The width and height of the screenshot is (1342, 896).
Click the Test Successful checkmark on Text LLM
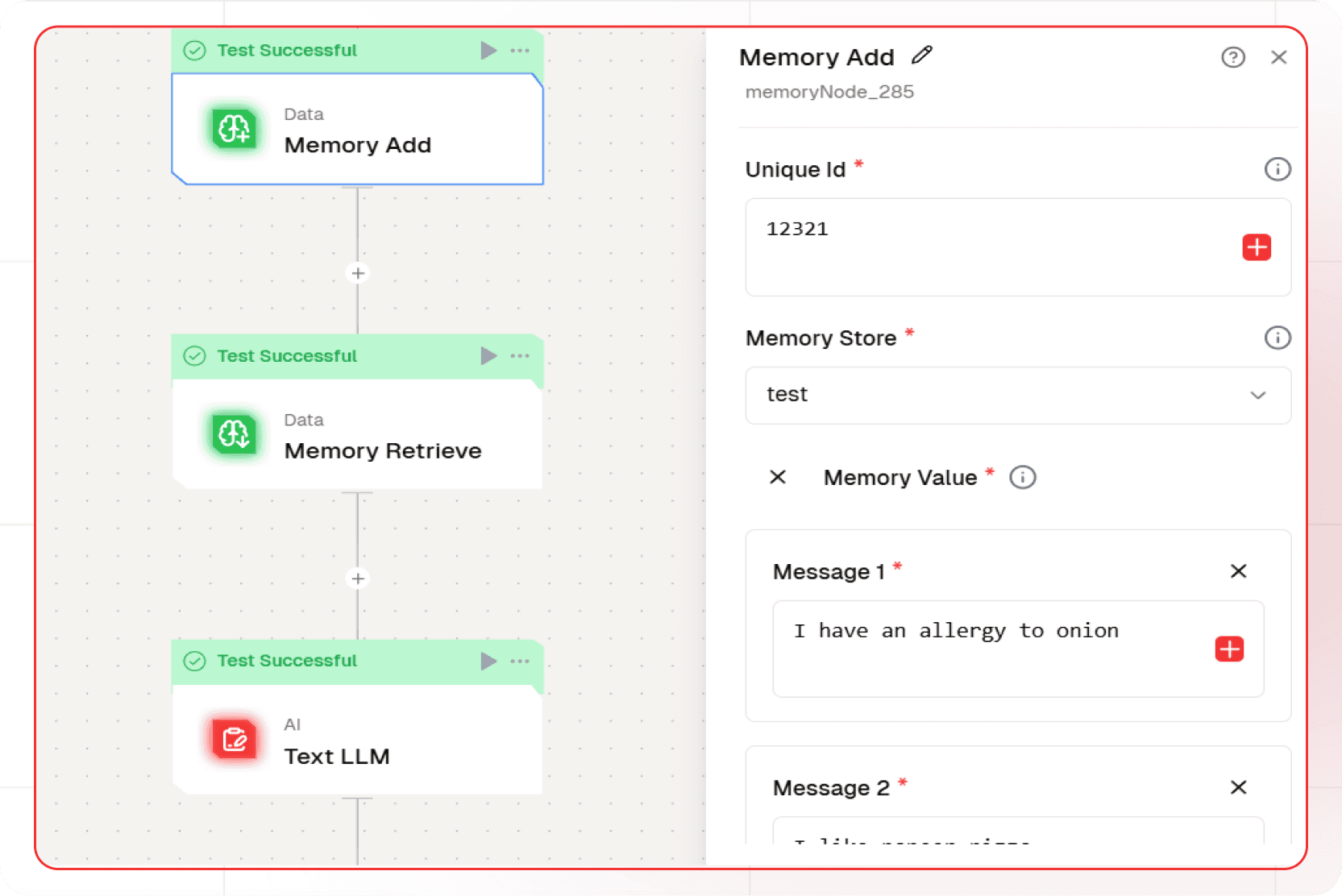coord(194,661)
